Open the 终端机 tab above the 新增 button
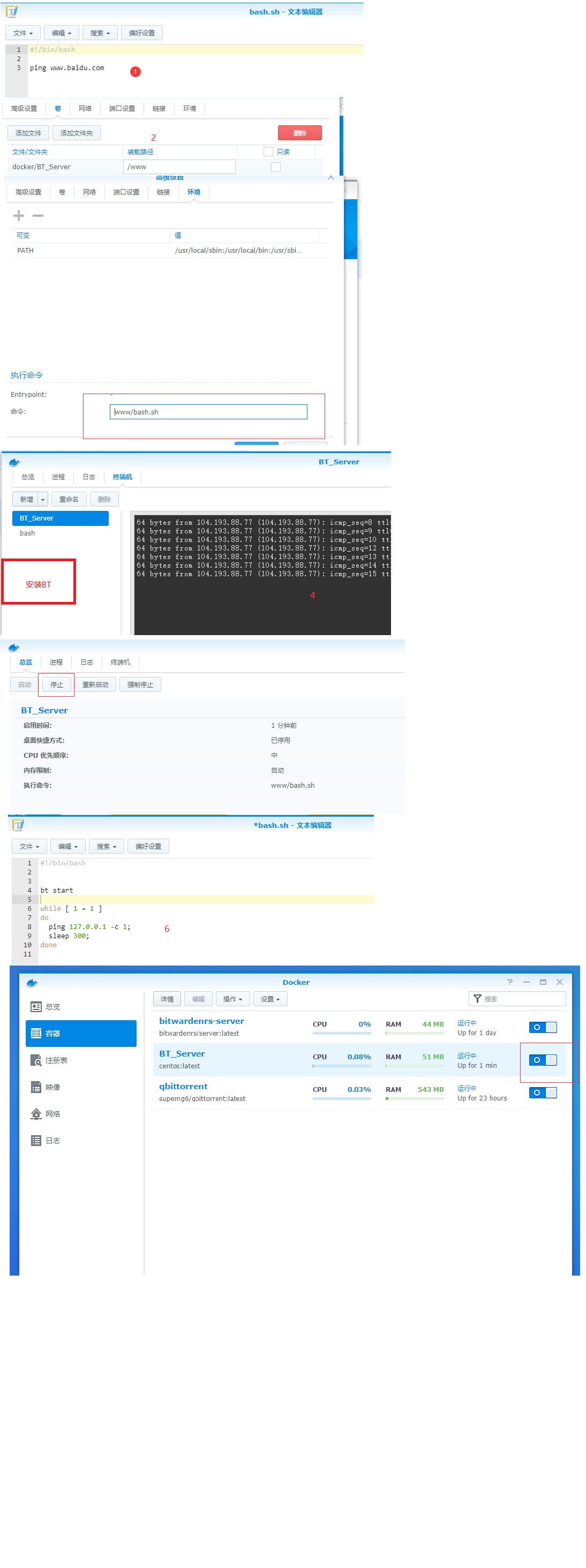The image size is (586, 1568). (x=123, y=477)
